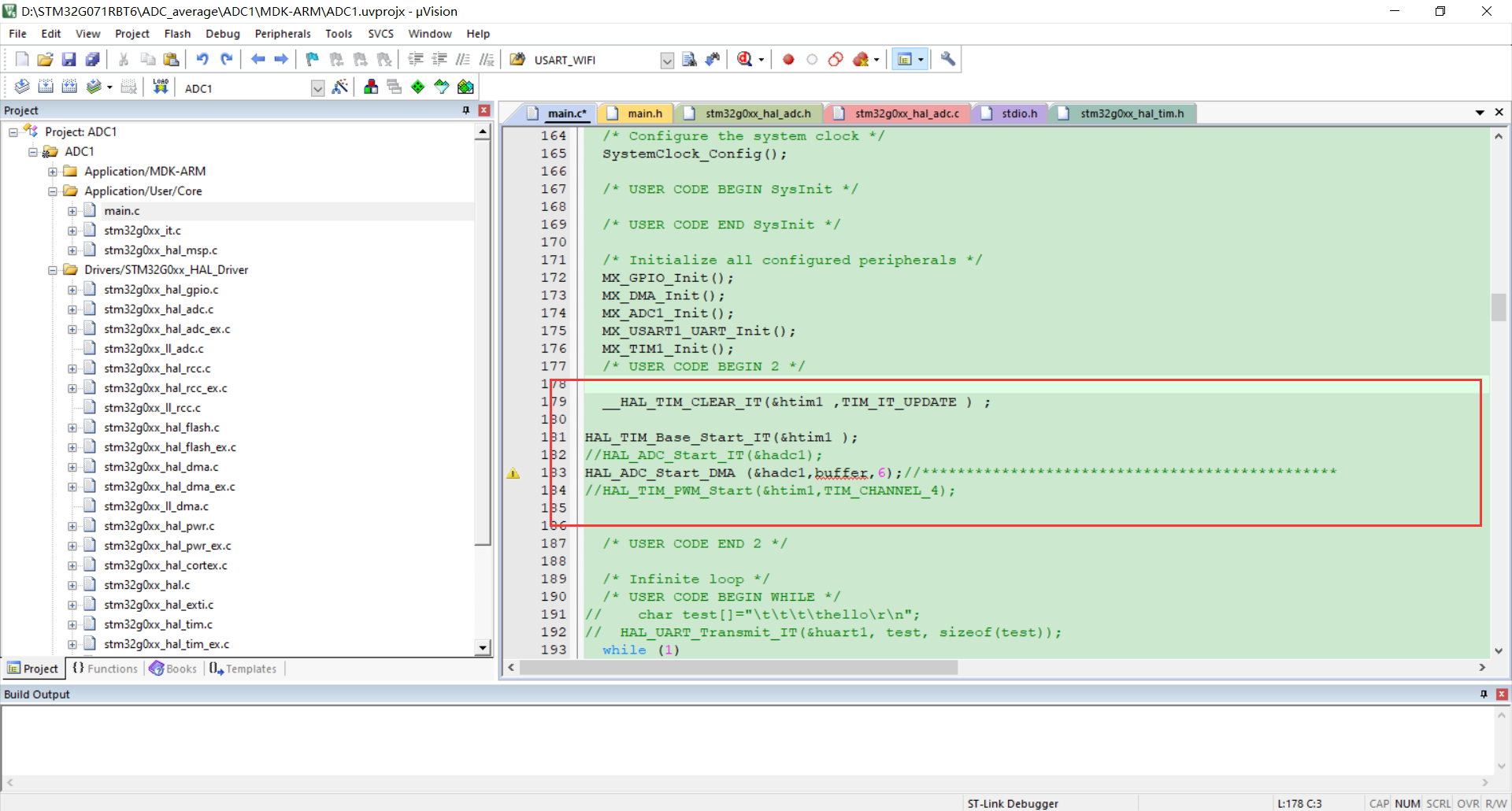The width and height of the screenshot is (1512, 811).
Task: Kill all breakpoints in program
Action: click(x=859, y=59)
